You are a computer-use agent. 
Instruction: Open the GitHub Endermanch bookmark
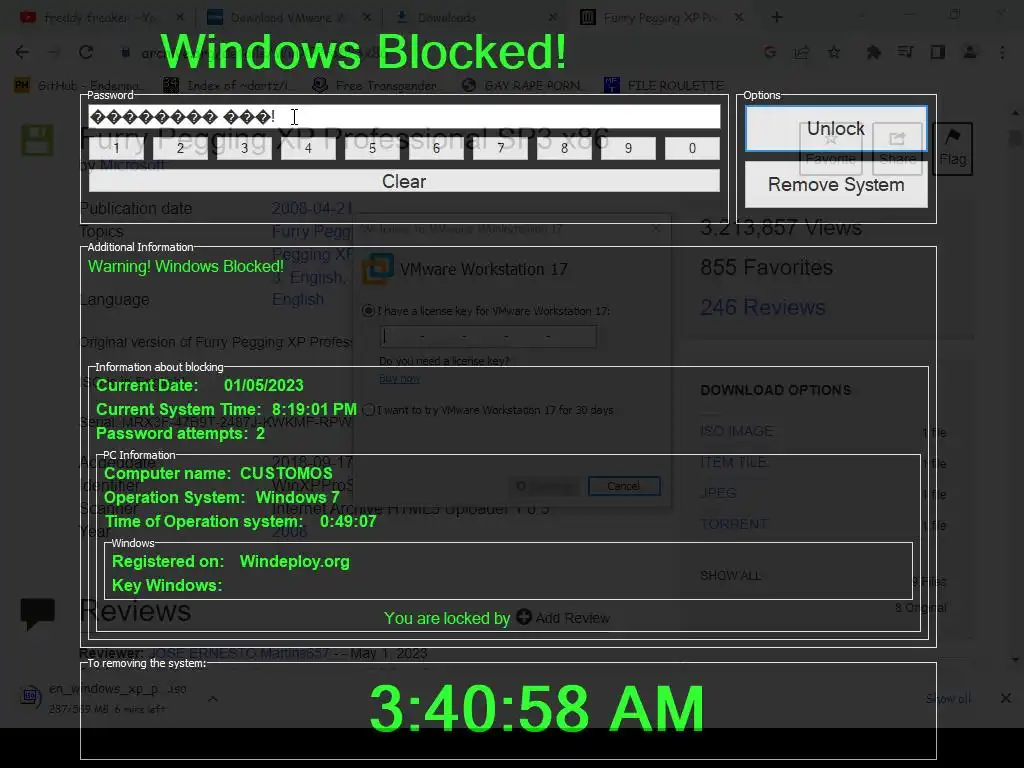click(77, 86)
